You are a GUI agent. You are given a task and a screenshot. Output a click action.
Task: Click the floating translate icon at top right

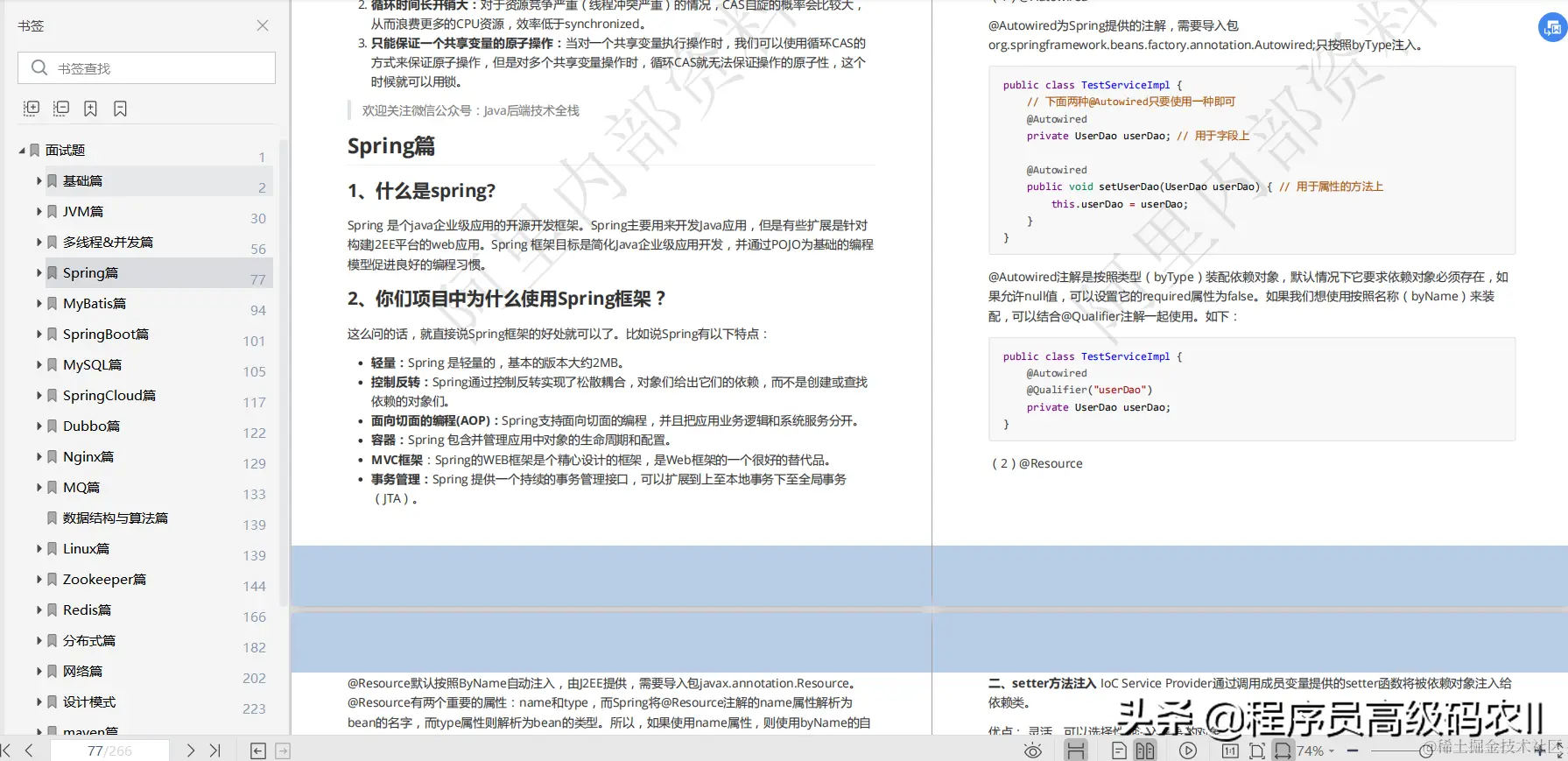[1553, 28]
